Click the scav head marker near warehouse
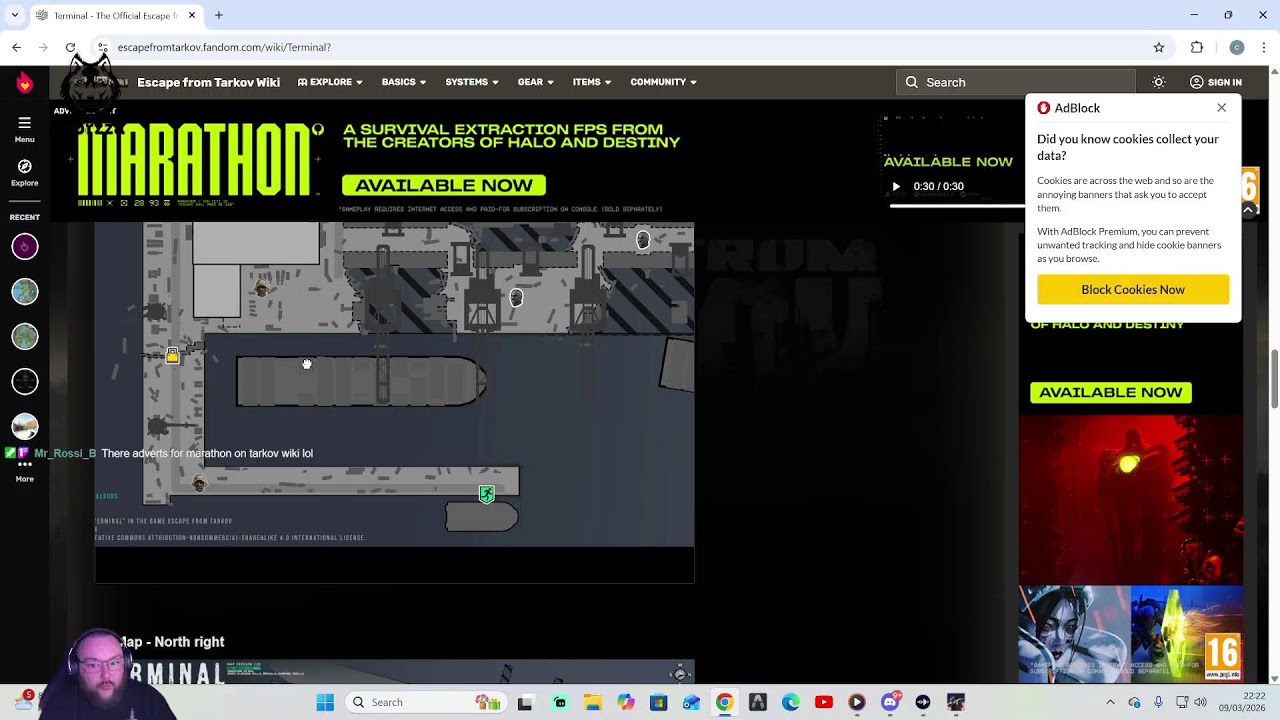Viewport: 1280px width, 720px height. [261, 289]
